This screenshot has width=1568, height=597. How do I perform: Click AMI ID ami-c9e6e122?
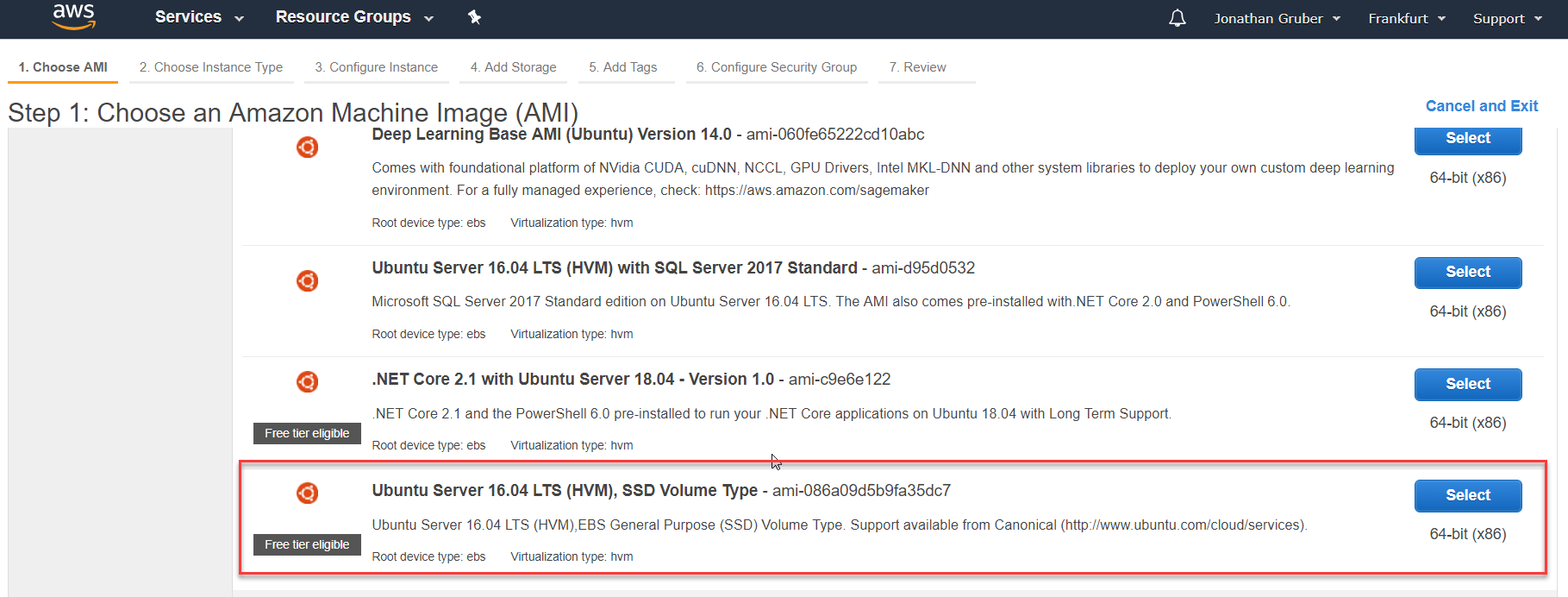[x=840, y=380]
